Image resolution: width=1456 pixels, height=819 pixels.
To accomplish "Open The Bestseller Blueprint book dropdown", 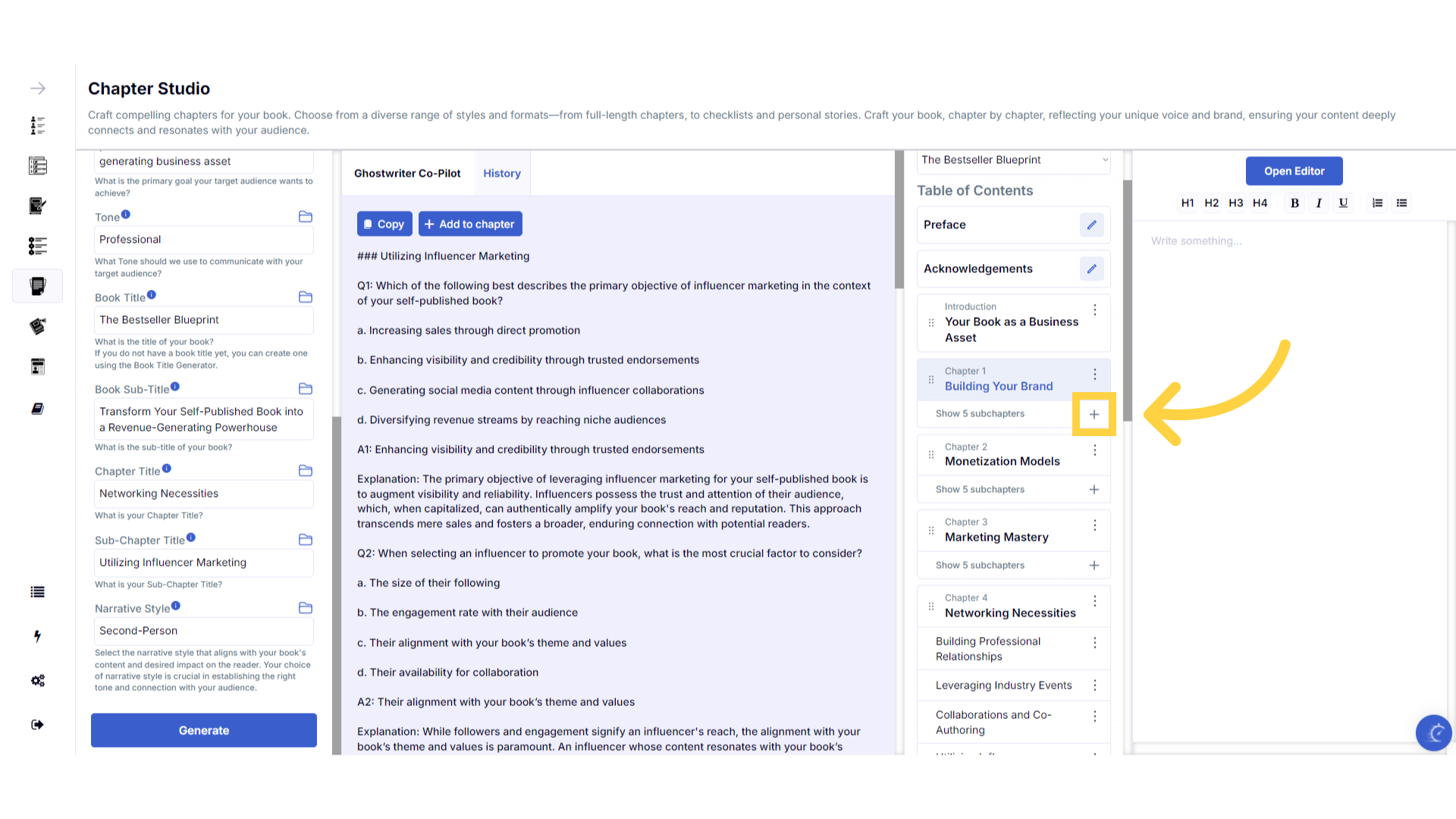I will tap(1013, 160).
